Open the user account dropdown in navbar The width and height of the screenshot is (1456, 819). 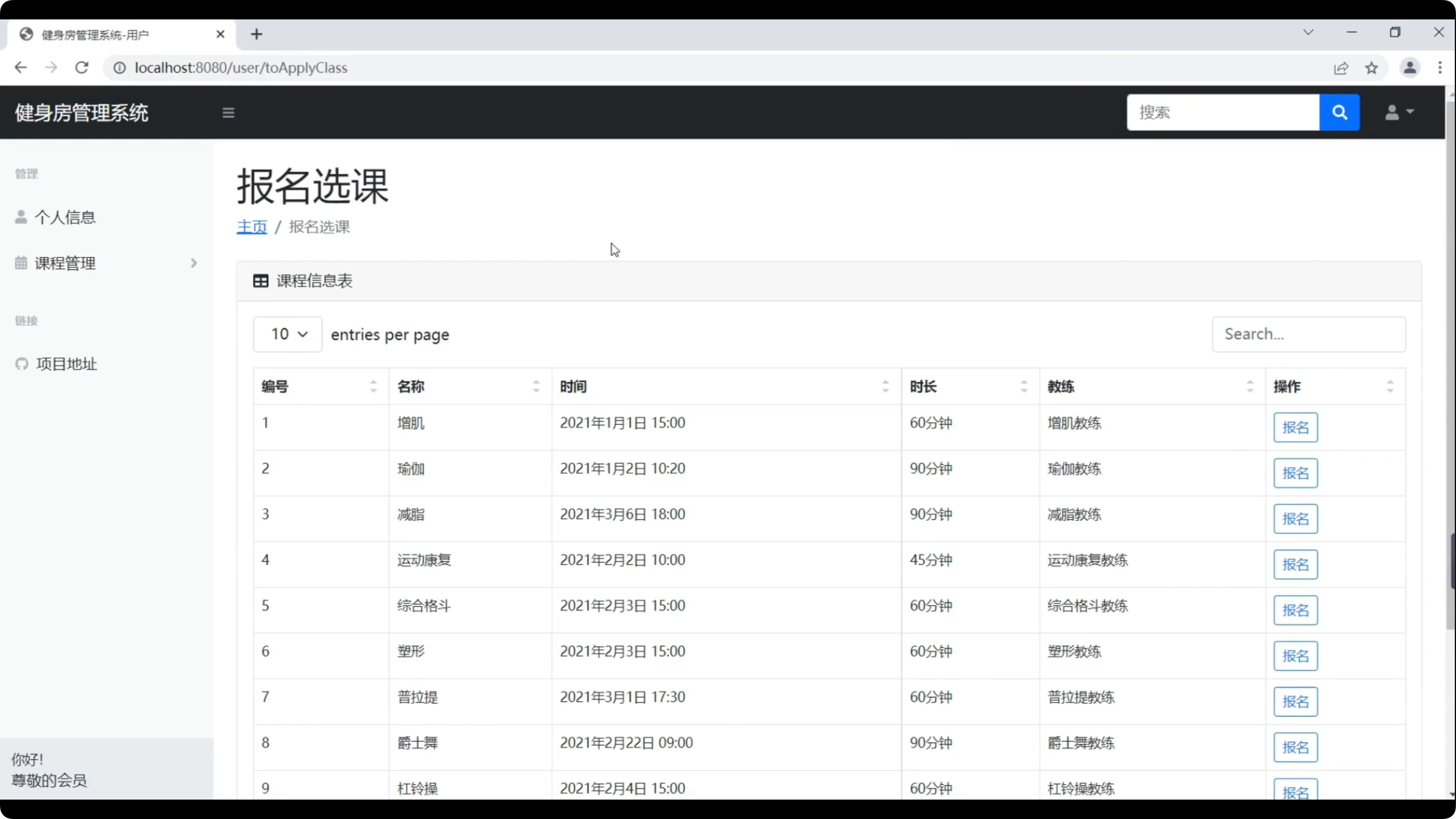pyautogui.click(x=1399, y=112)
